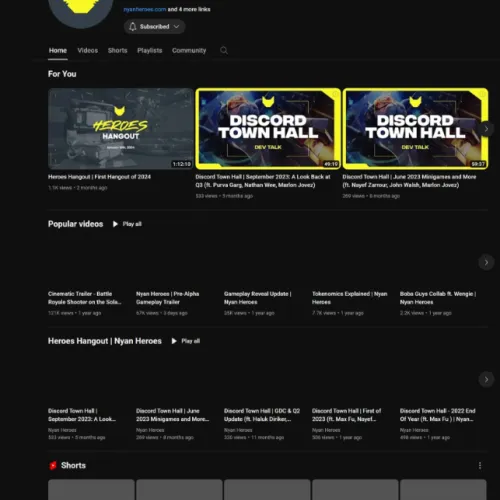Viewport: 500px width, 500px height.
Task: Switch to the Playlists tab
Action: 150,51
